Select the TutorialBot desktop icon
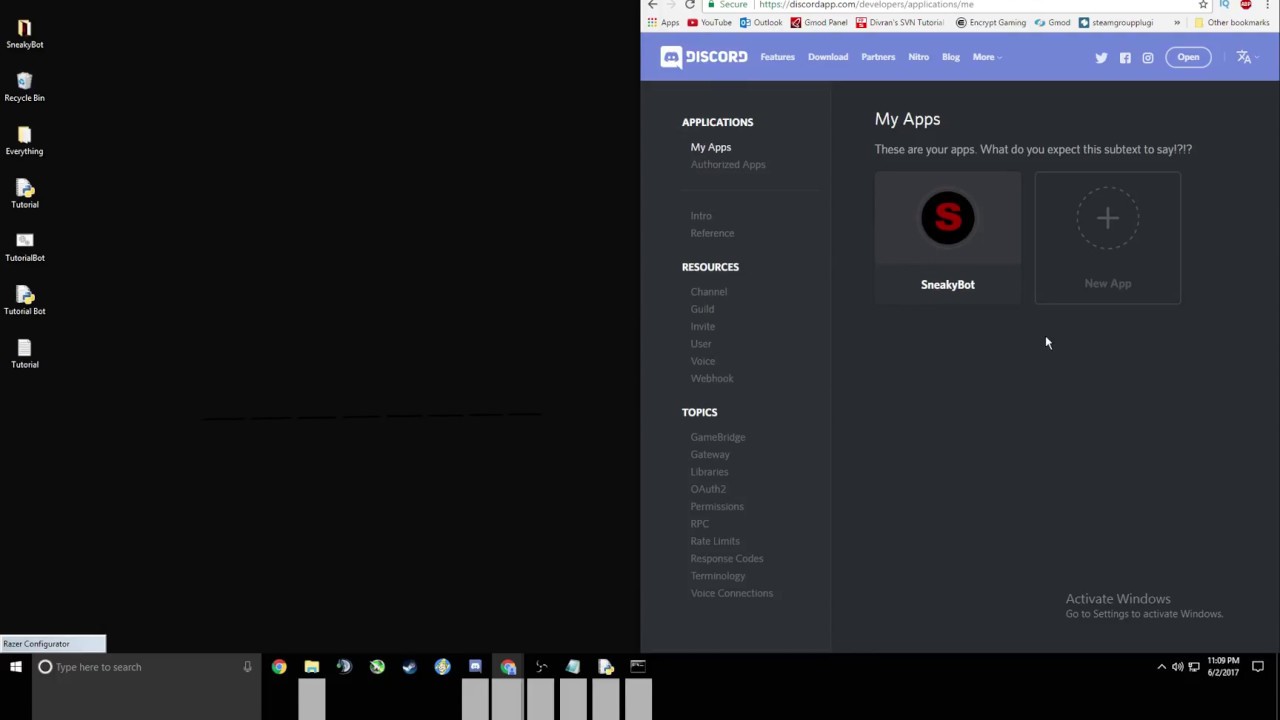The image size is (1280, 720). tap(25, 247)
